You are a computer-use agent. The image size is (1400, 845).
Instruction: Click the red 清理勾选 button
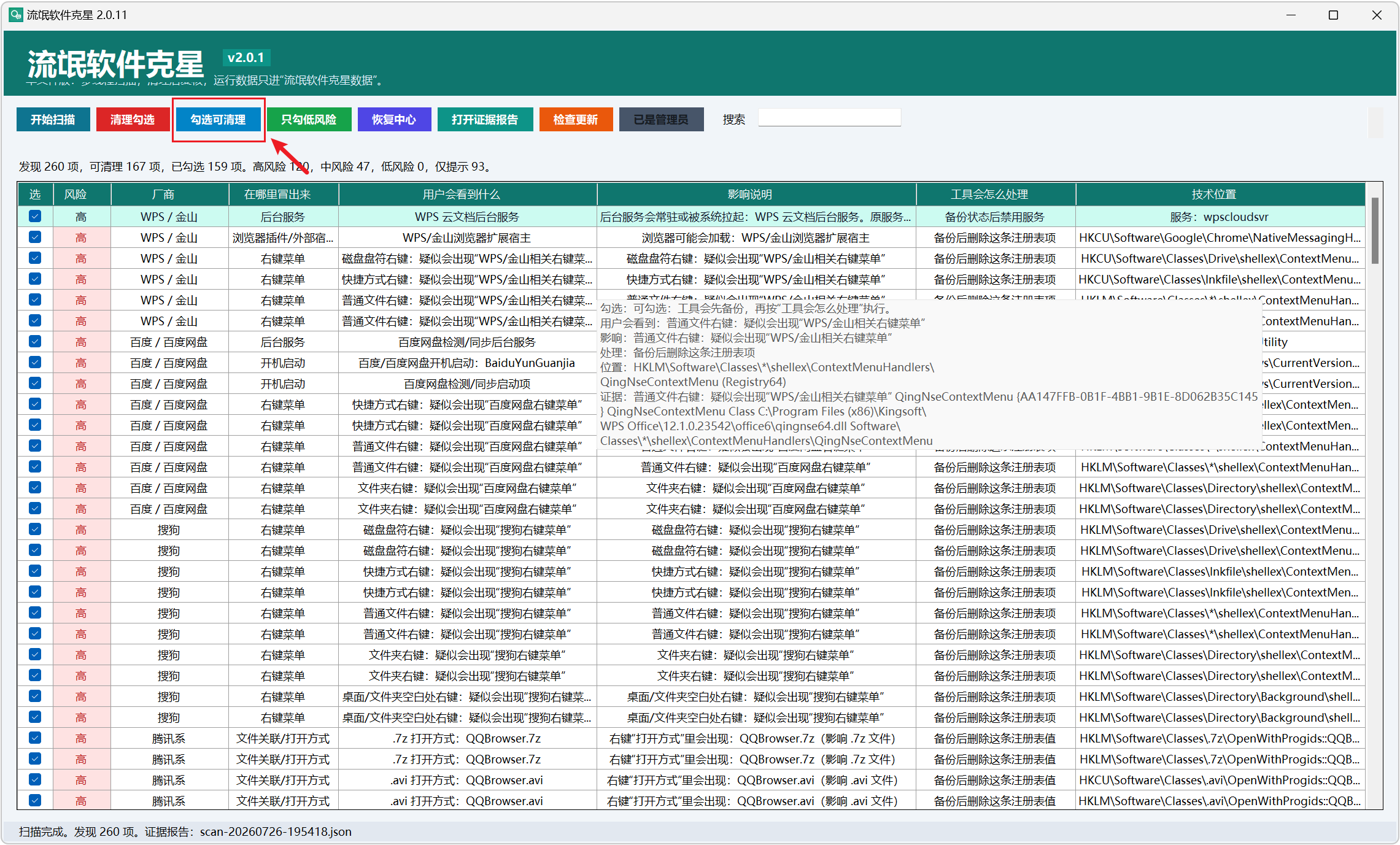point(133,120)
